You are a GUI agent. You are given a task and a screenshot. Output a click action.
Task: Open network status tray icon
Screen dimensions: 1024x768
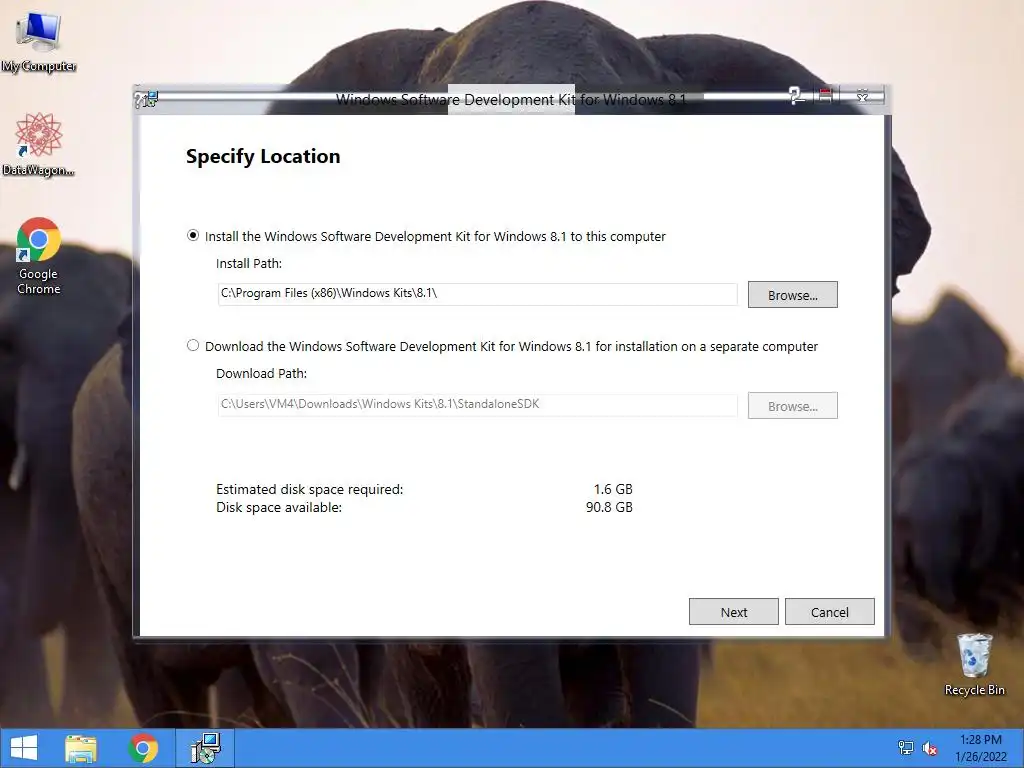tap(906, 748)
